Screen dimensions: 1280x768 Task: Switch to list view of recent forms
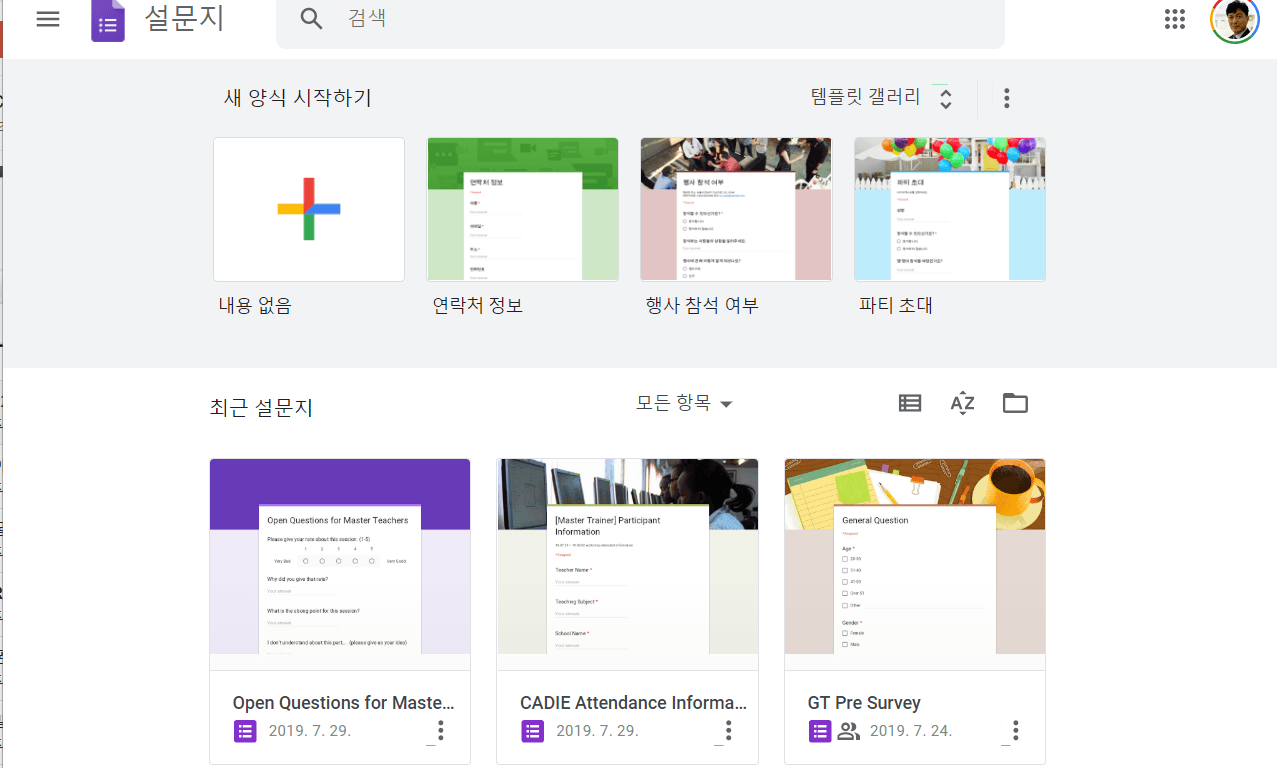909,403
